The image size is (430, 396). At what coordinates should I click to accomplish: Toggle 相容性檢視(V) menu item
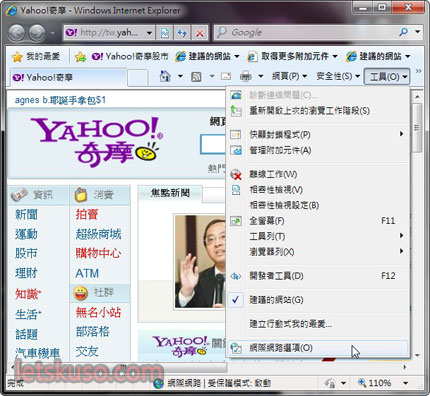tap(318, 190)
